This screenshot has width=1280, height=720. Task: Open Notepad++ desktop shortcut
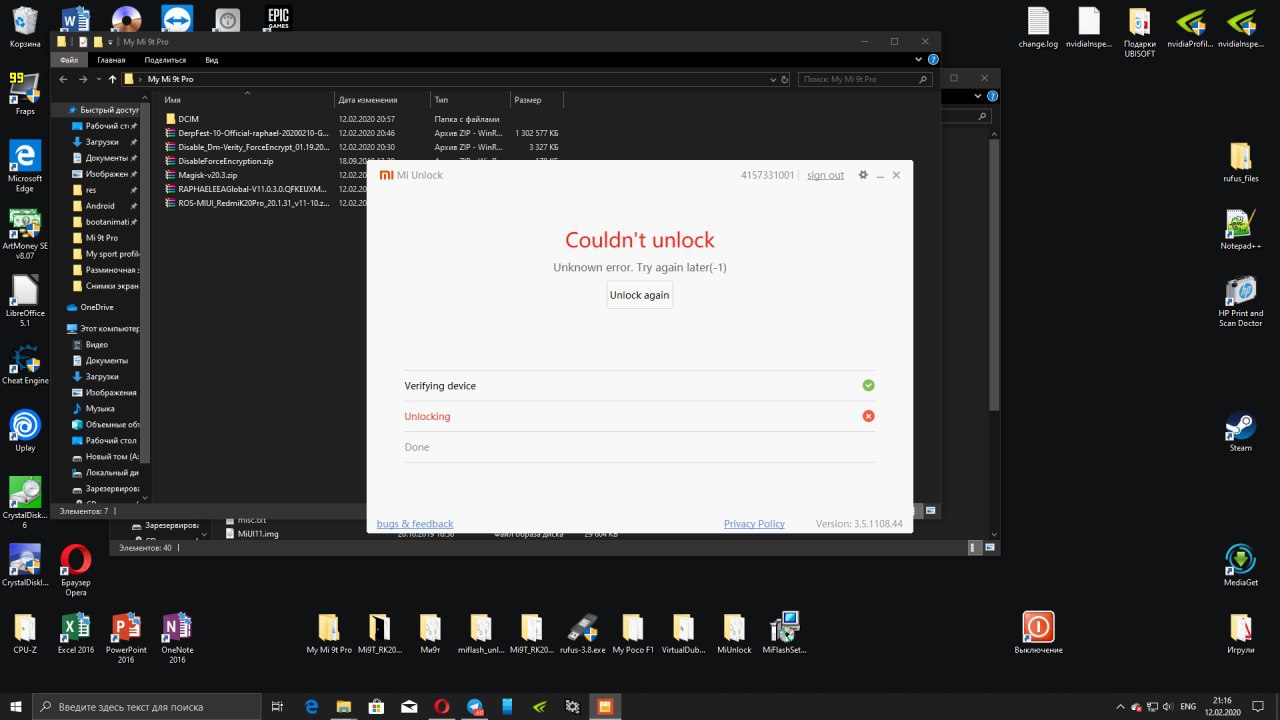click(x=1240, y=229)
